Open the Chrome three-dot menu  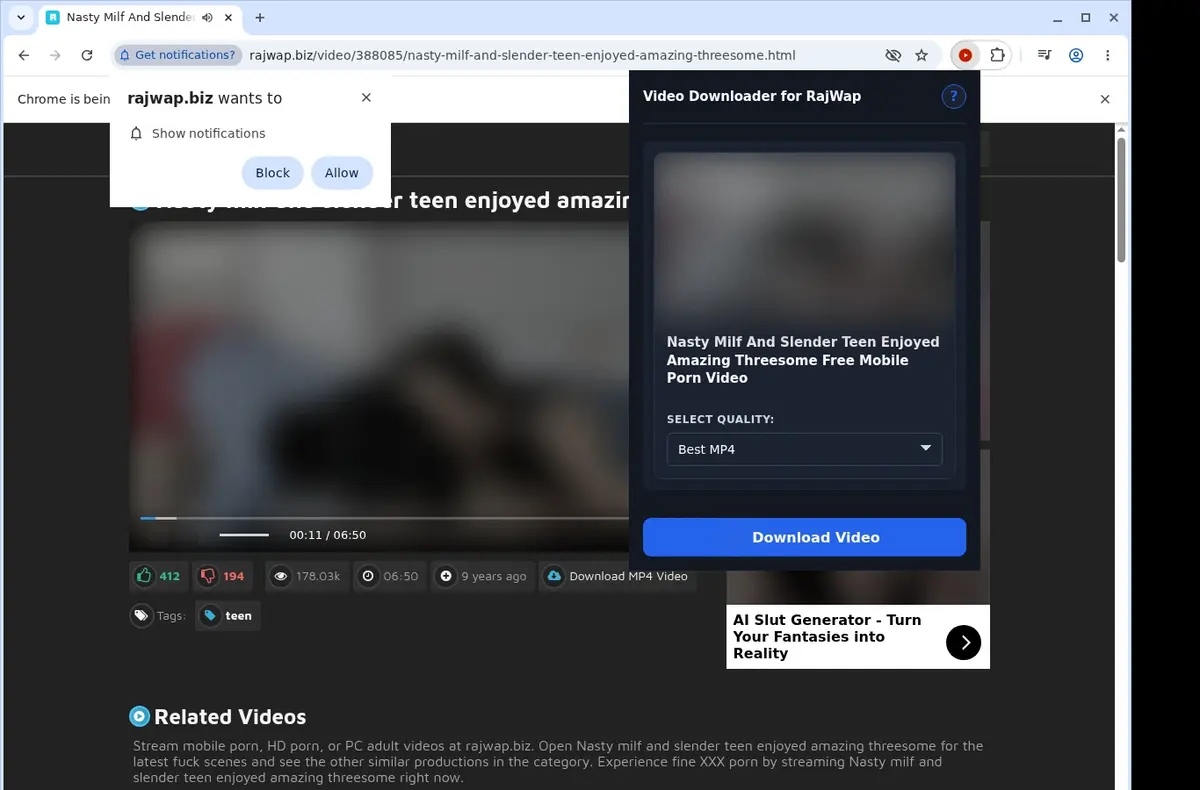click(x=1108, y=56)
